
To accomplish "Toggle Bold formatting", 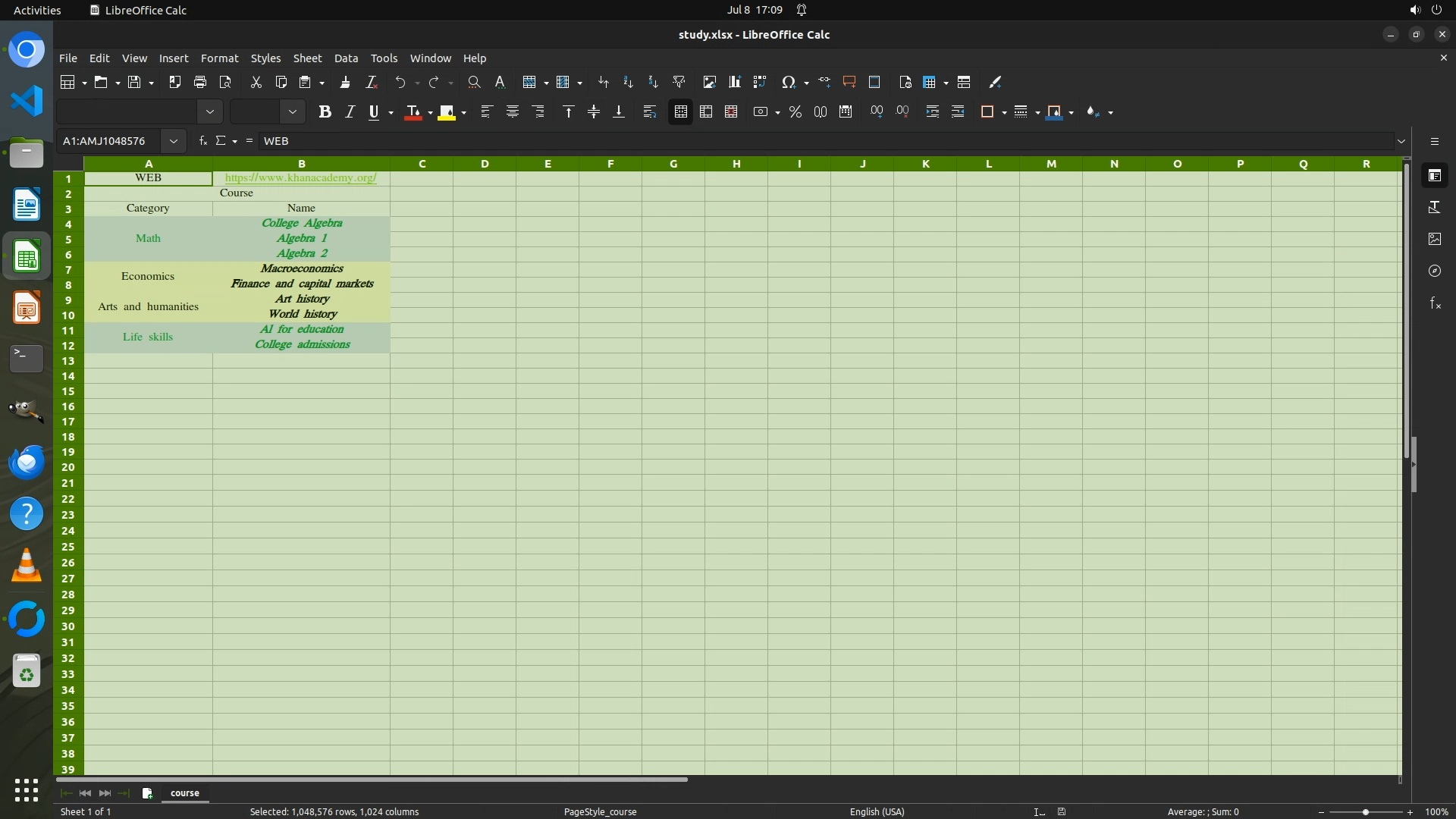I will pos(325,112).
